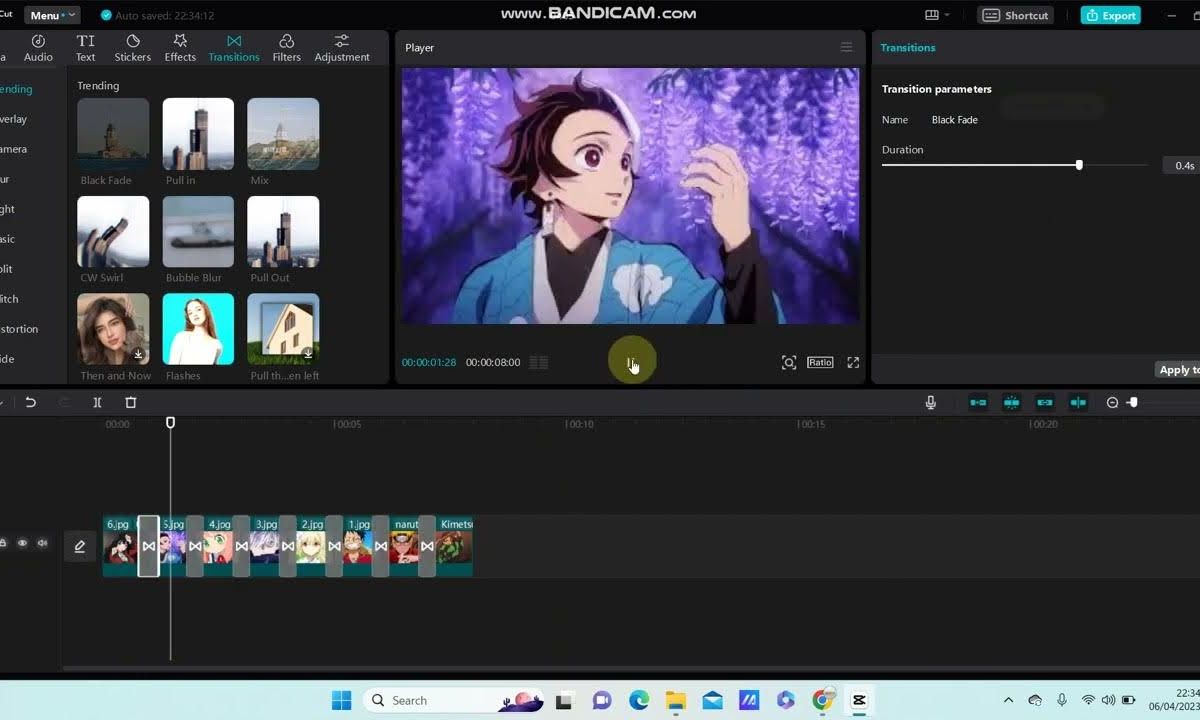Screen dimensions: 1200x720
Task: Show hidden icons in system tray
Action: click(x=1008, y=700)
